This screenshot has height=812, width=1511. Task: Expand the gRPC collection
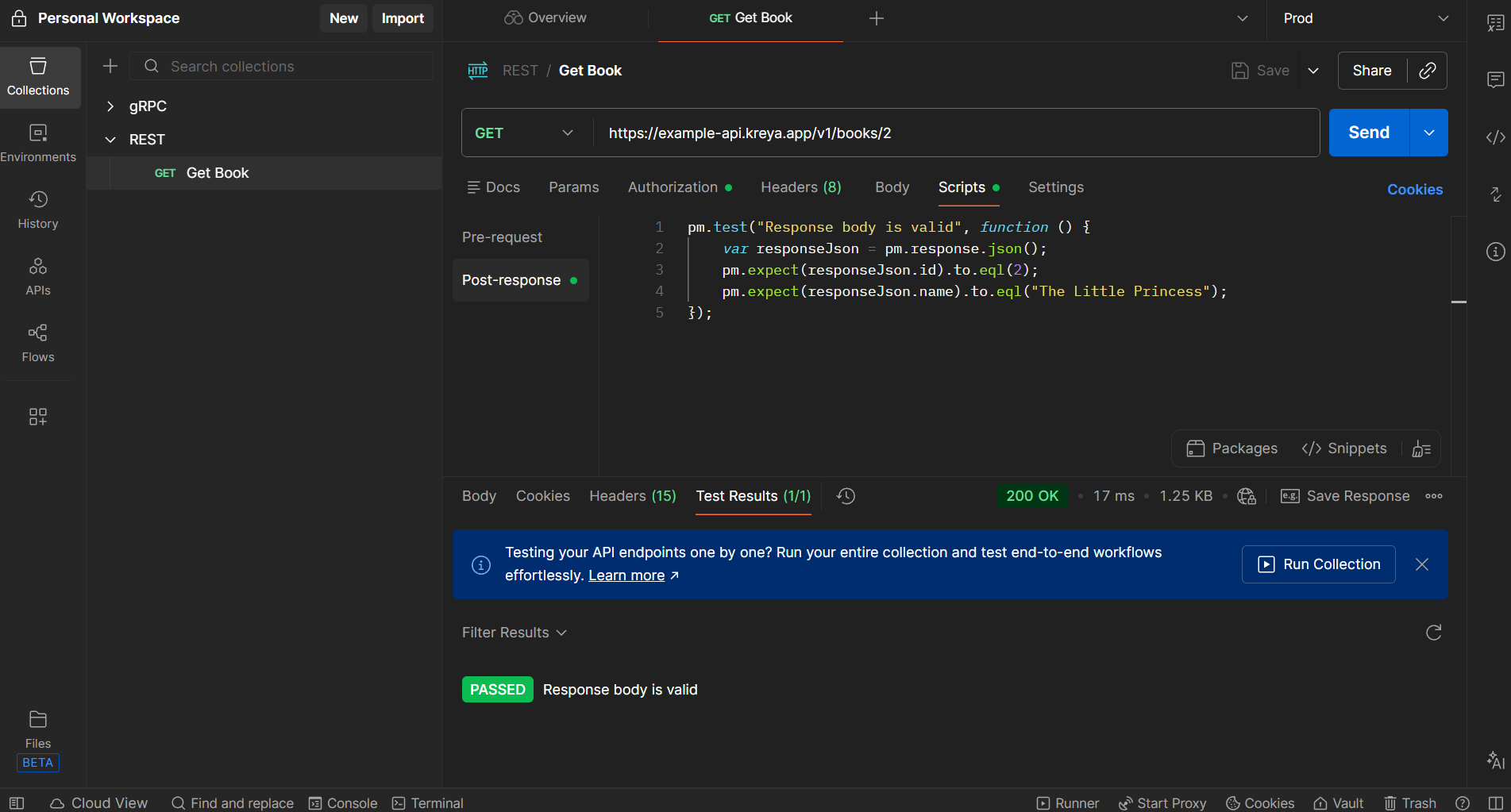[110, 106]
